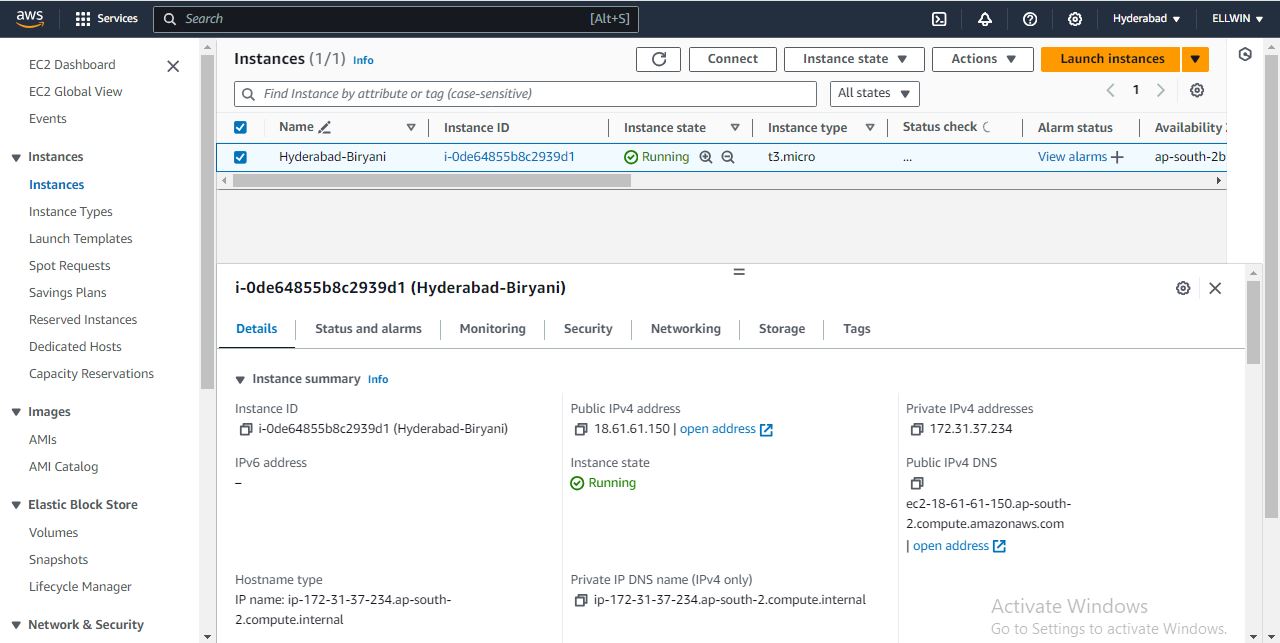Collapse the Instance summary section

tap(240, 379)
